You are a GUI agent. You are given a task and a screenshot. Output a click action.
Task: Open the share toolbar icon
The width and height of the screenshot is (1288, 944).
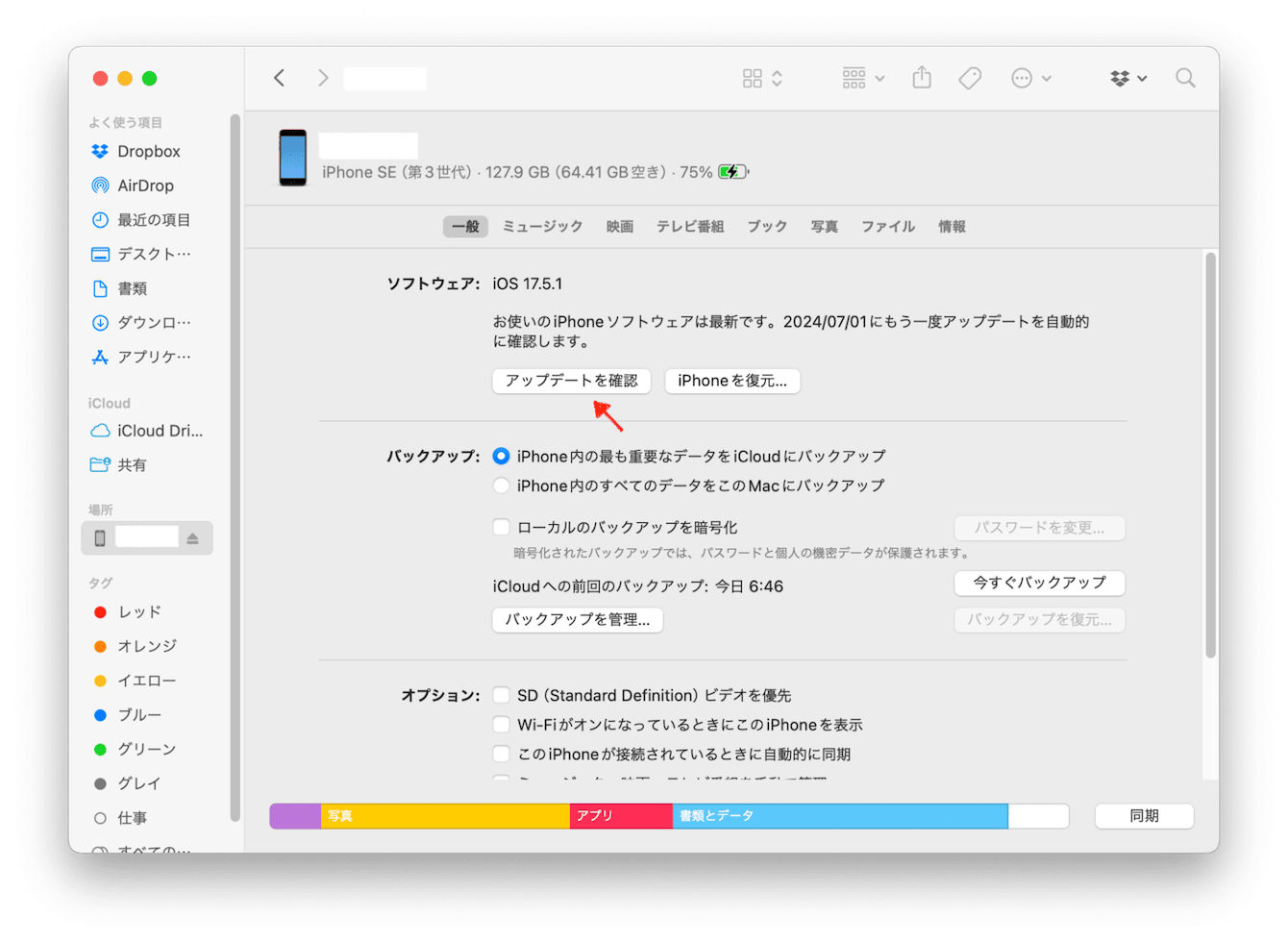[922, 77]
